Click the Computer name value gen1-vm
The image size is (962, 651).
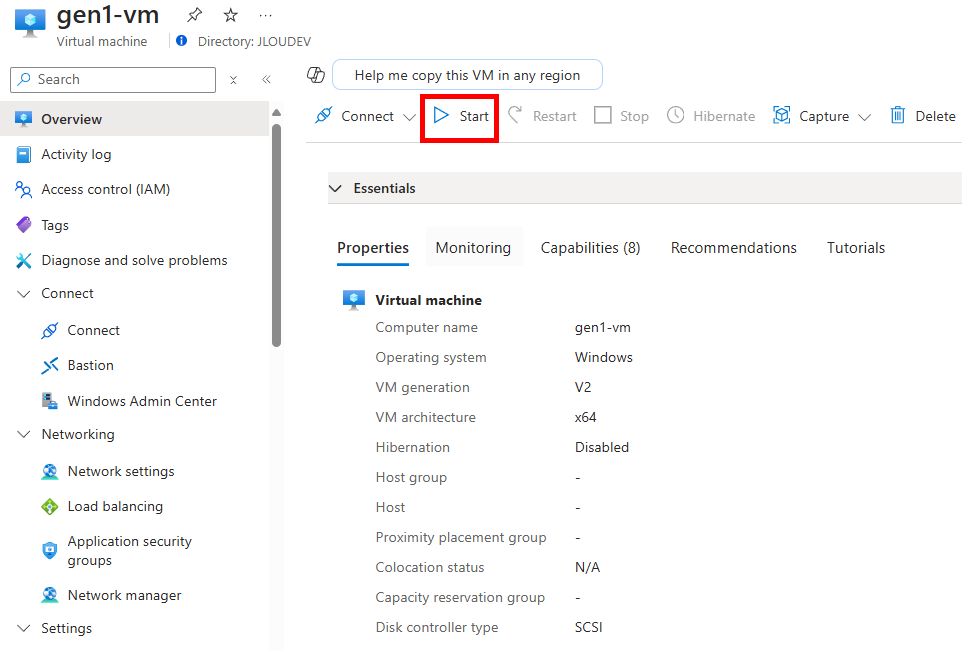(x=602, y=328)
